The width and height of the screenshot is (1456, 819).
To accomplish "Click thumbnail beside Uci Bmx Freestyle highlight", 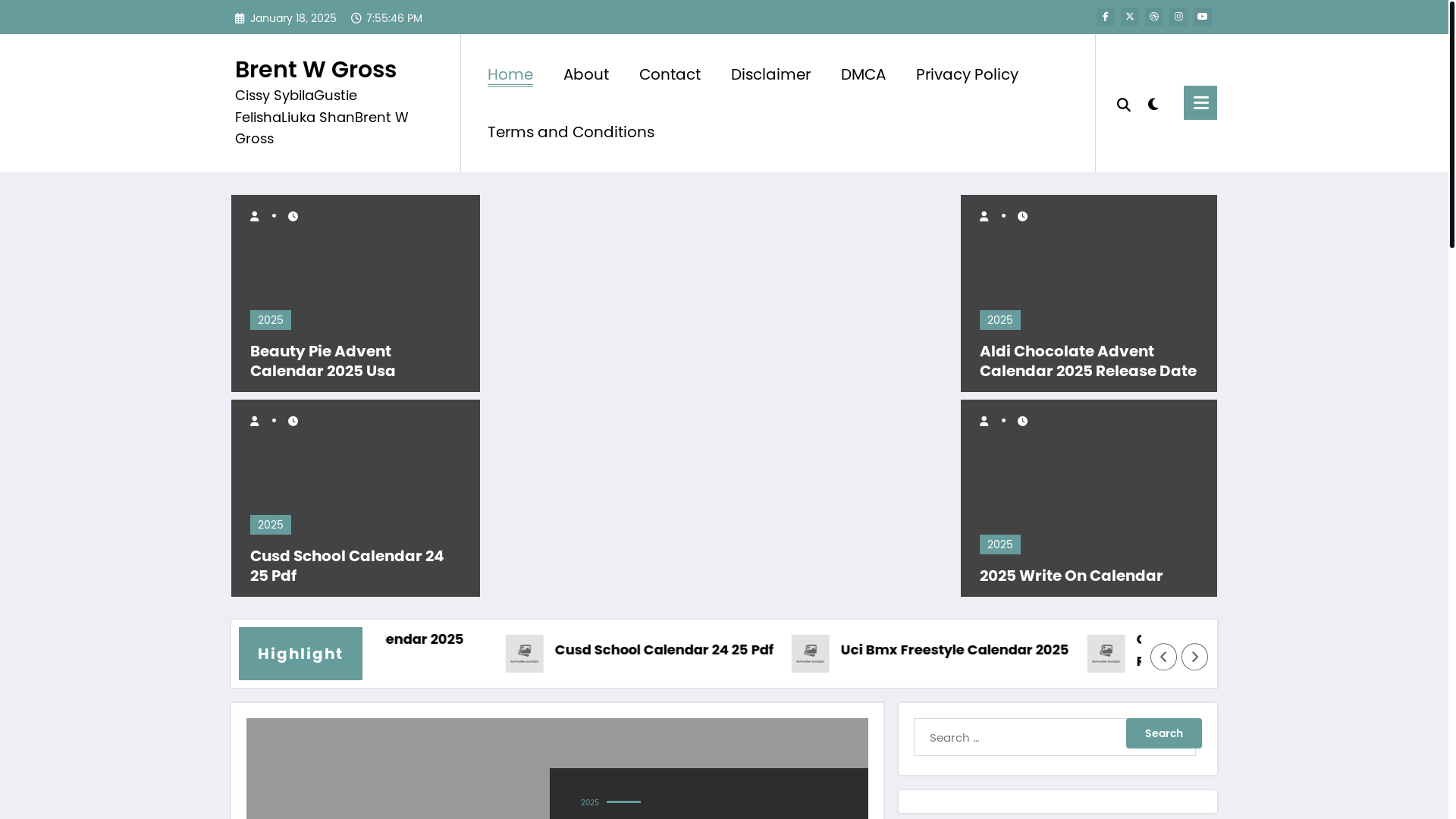I will click(x=811, y=654).
